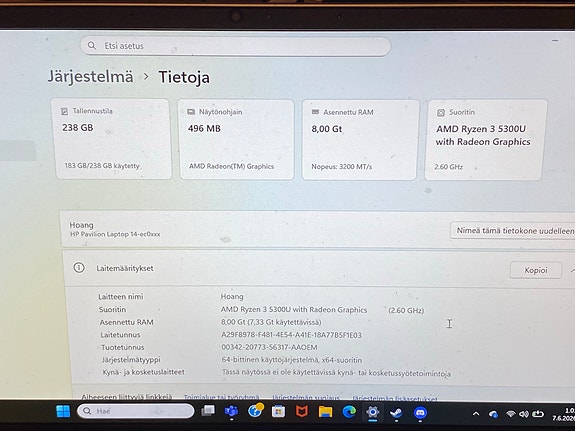Click Nimeä tämä tietokone uudelleen button
Image resolution: width=575 pixels, height=431 pixels.
point(513,231)
